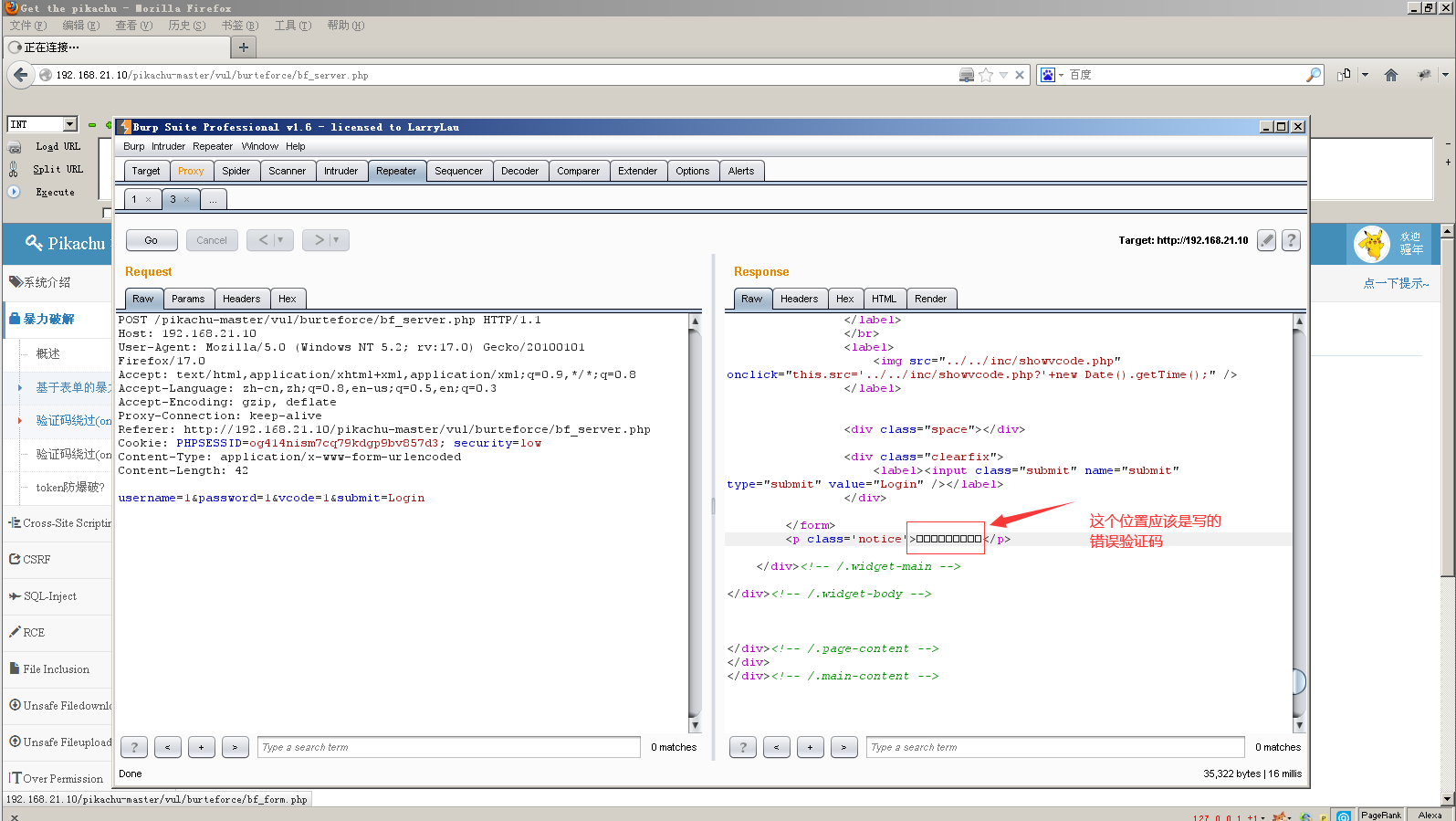Click the Go button to send request

click(152, 240)
